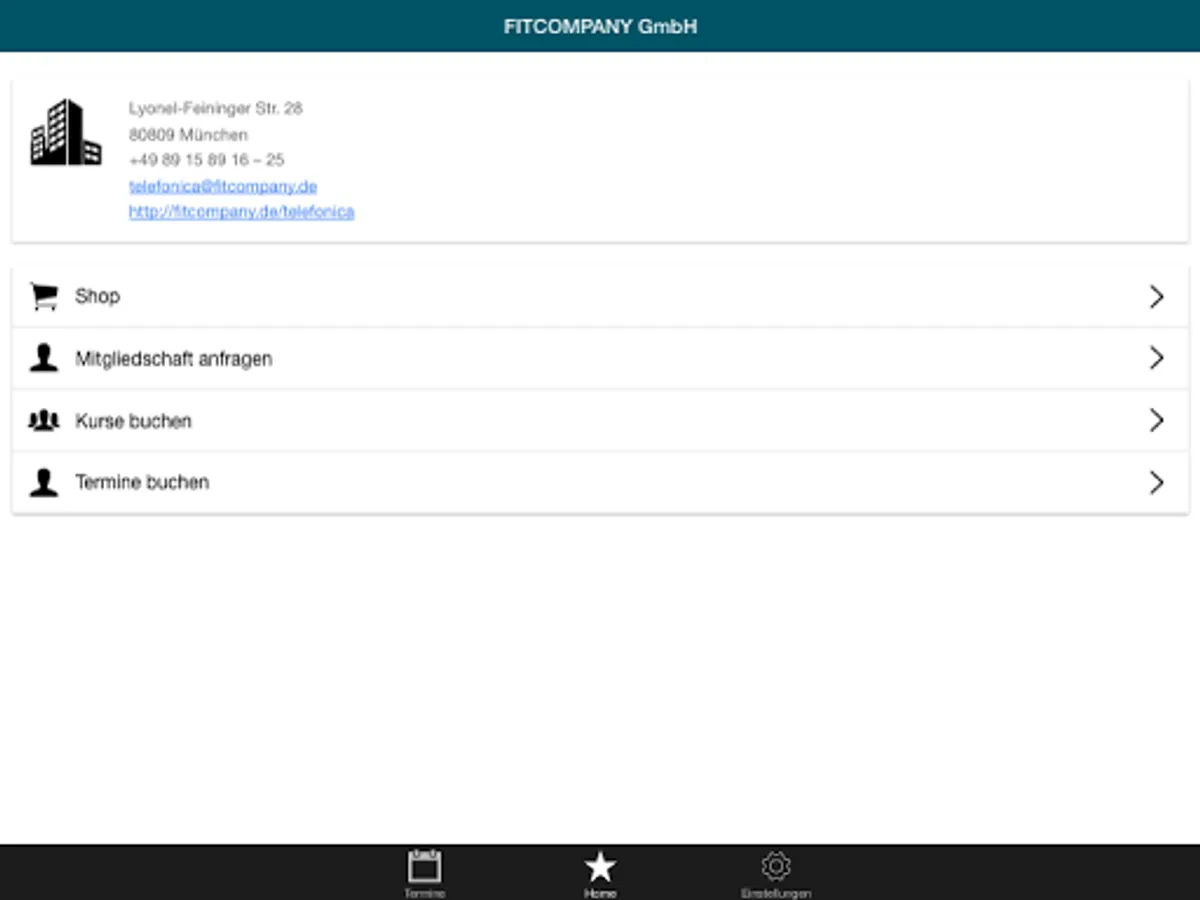This screenshot has width=1200, height=900.
Task: Open chevron on Termine buchen row
Action: [1157, 482]
